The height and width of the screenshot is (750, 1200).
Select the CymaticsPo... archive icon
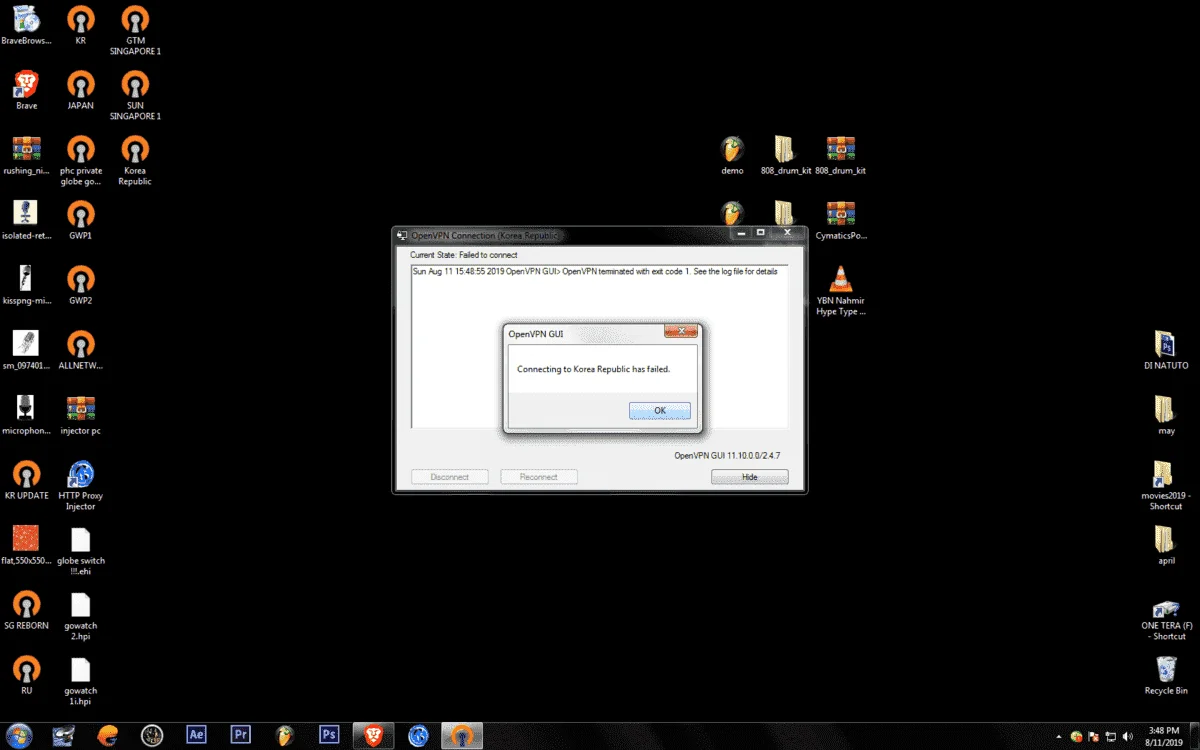coord(840,220)
